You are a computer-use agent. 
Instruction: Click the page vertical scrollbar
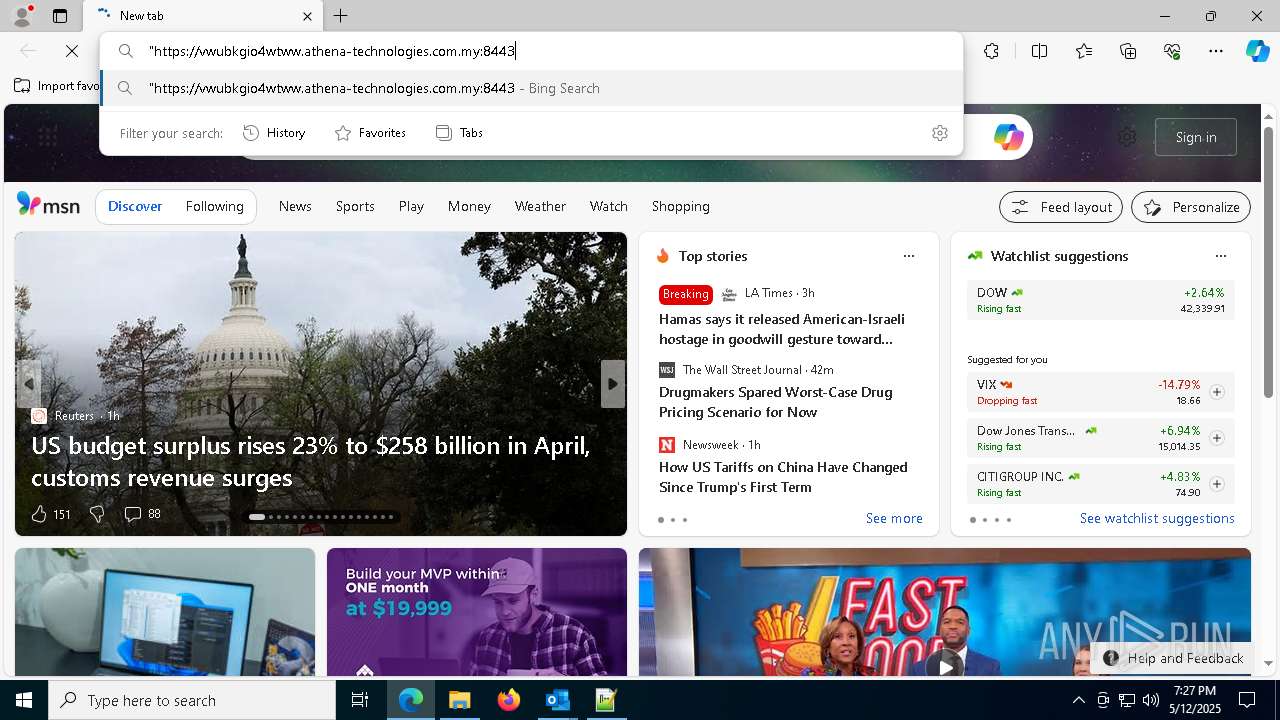(1269, 265)
